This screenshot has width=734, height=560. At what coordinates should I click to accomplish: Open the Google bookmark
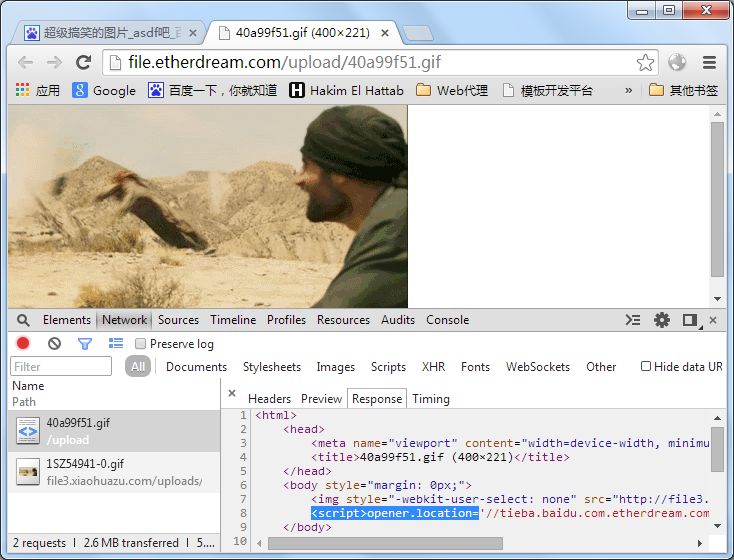point(104,90)
